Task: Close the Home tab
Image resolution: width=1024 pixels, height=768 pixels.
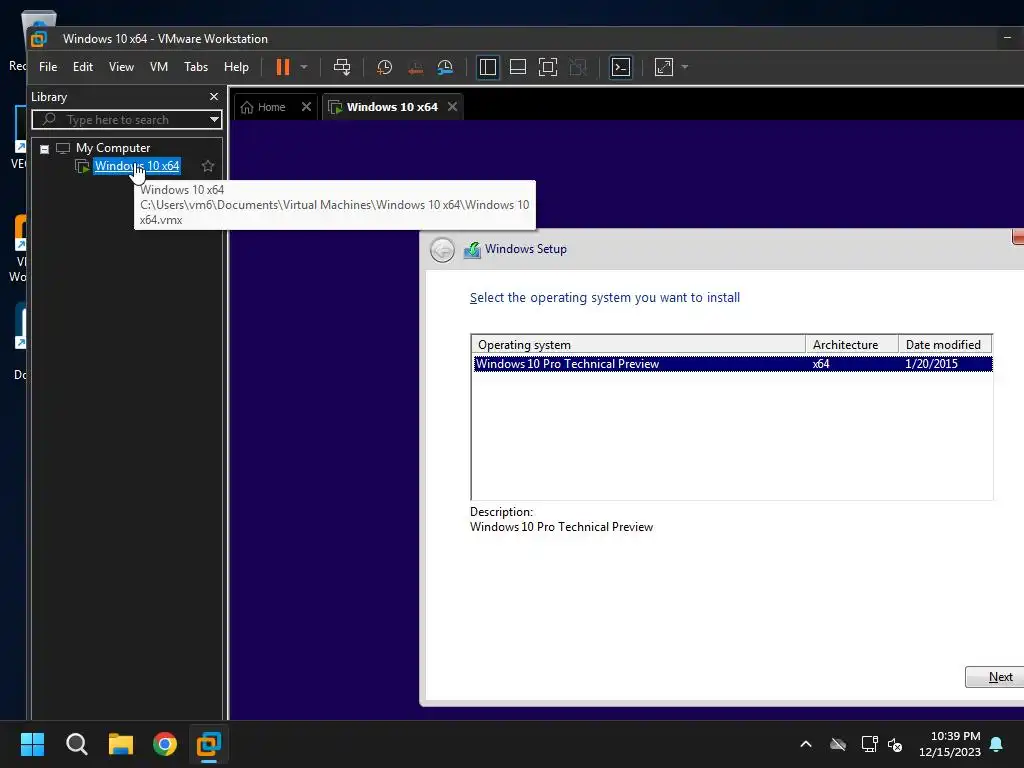Action: pos(306,106)
